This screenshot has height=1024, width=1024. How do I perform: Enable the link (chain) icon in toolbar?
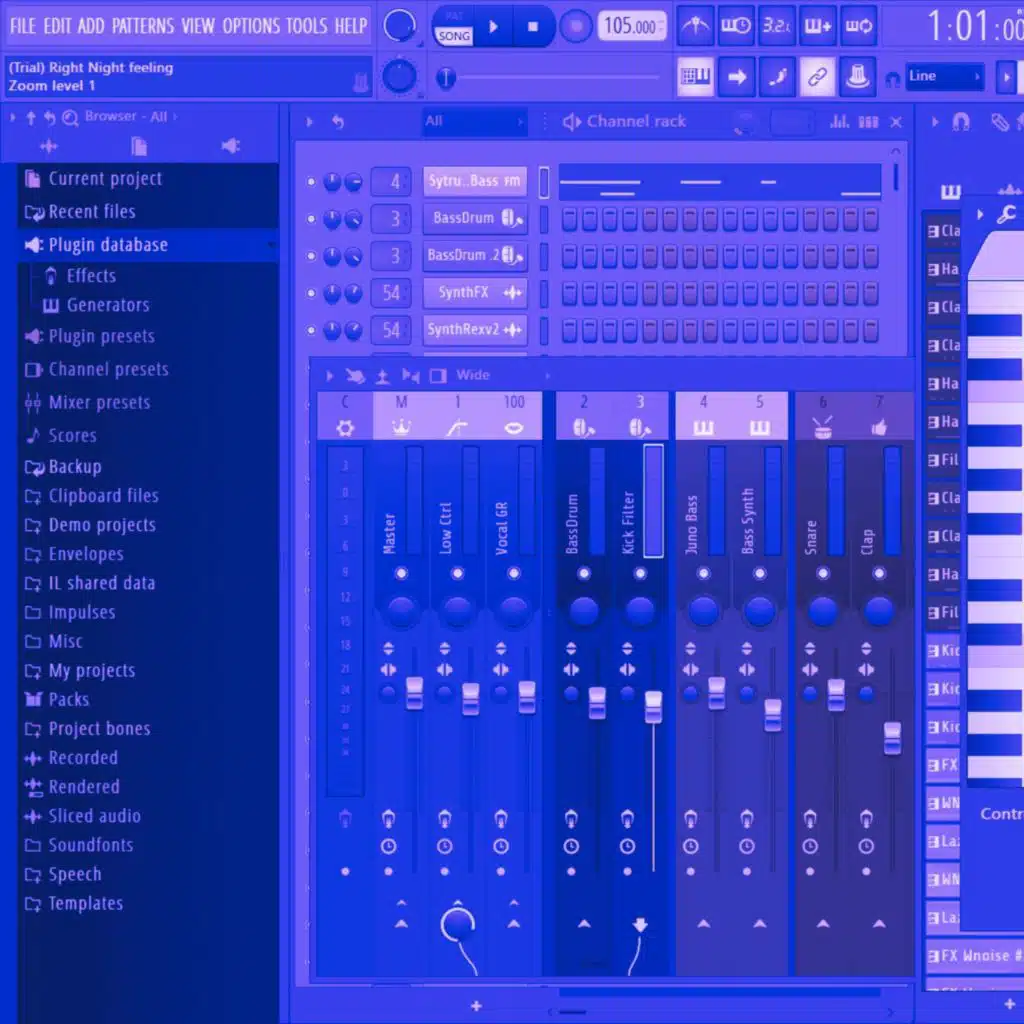pos(817,77)
